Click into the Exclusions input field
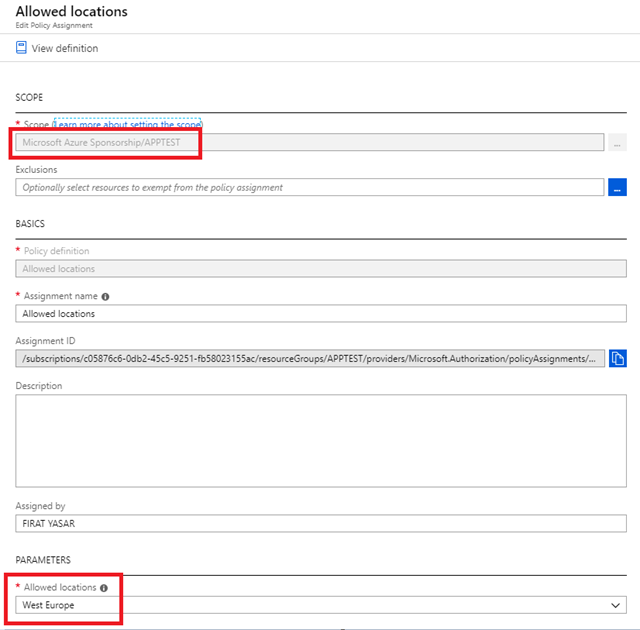Viewport: 640px width, 630px height. pos(310,187)
